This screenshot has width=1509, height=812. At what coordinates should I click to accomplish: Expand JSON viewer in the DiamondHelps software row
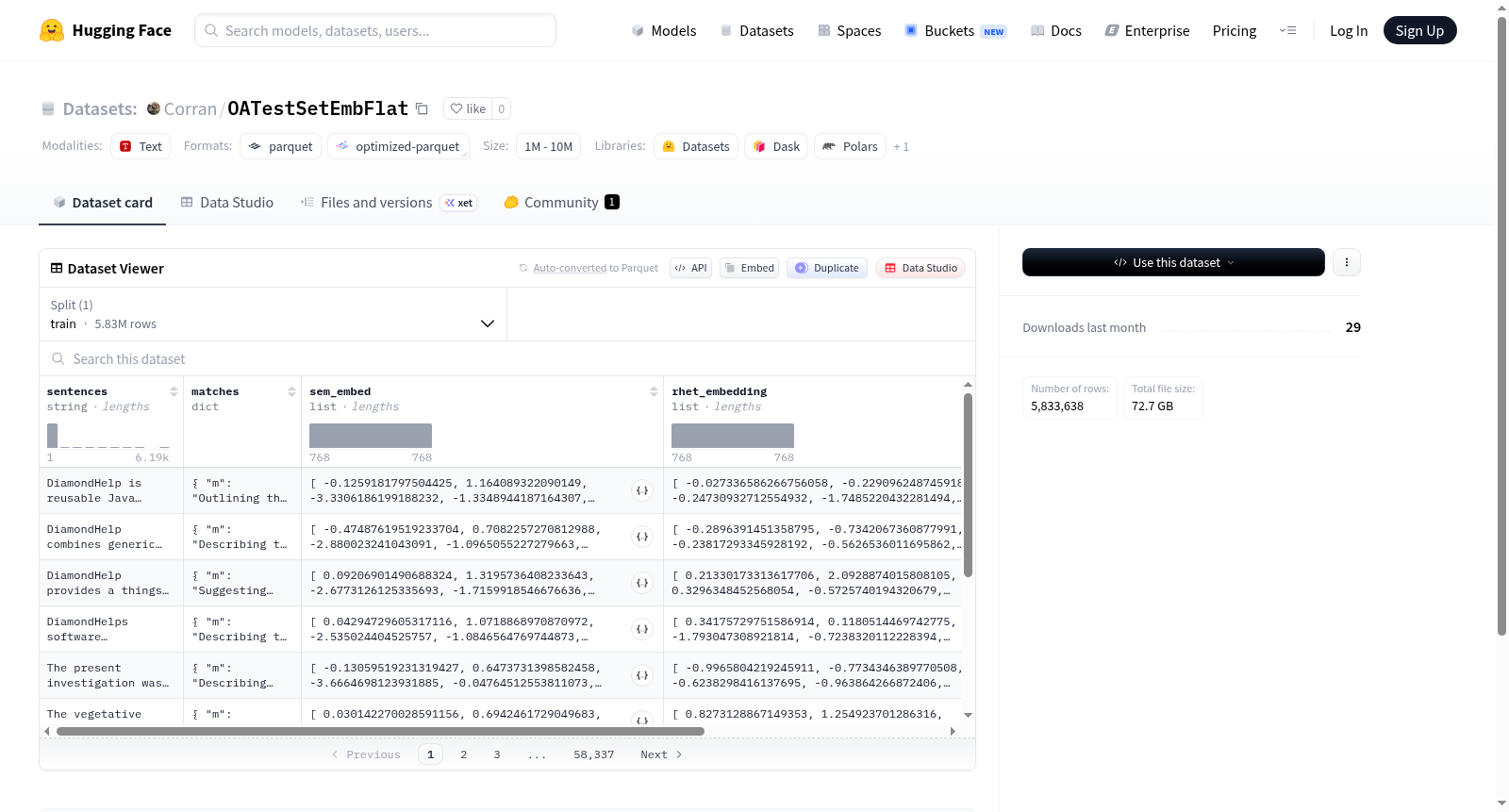point(642,629)
